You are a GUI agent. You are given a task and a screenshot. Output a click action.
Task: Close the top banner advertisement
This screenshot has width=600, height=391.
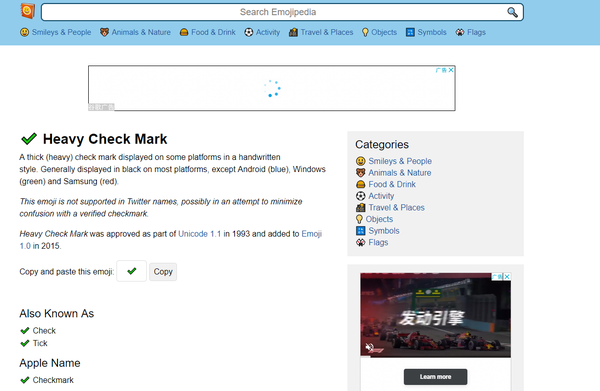pyautogui.click(x=451, y=70)
